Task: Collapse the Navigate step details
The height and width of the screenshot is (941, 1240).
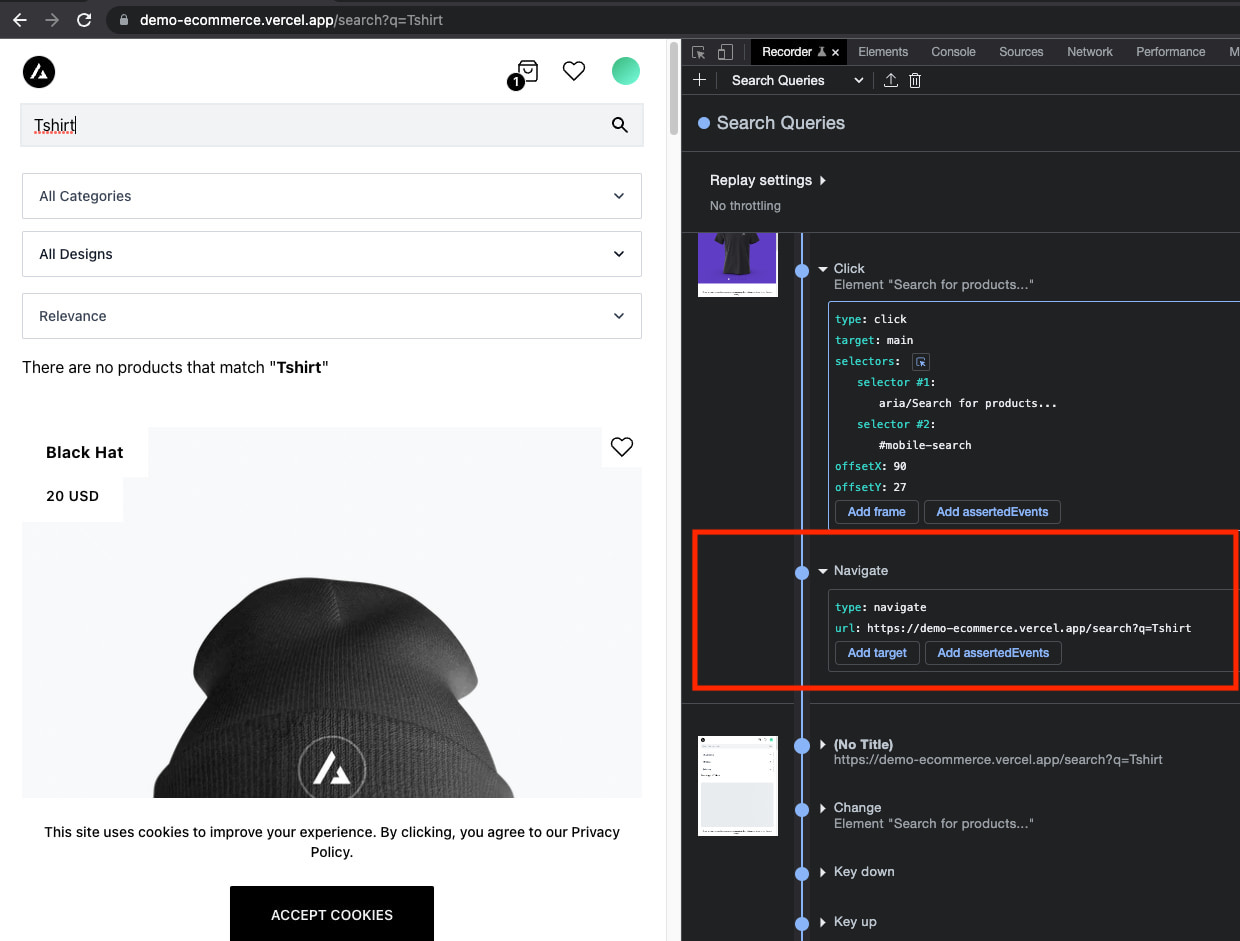Action: [822, 571]
